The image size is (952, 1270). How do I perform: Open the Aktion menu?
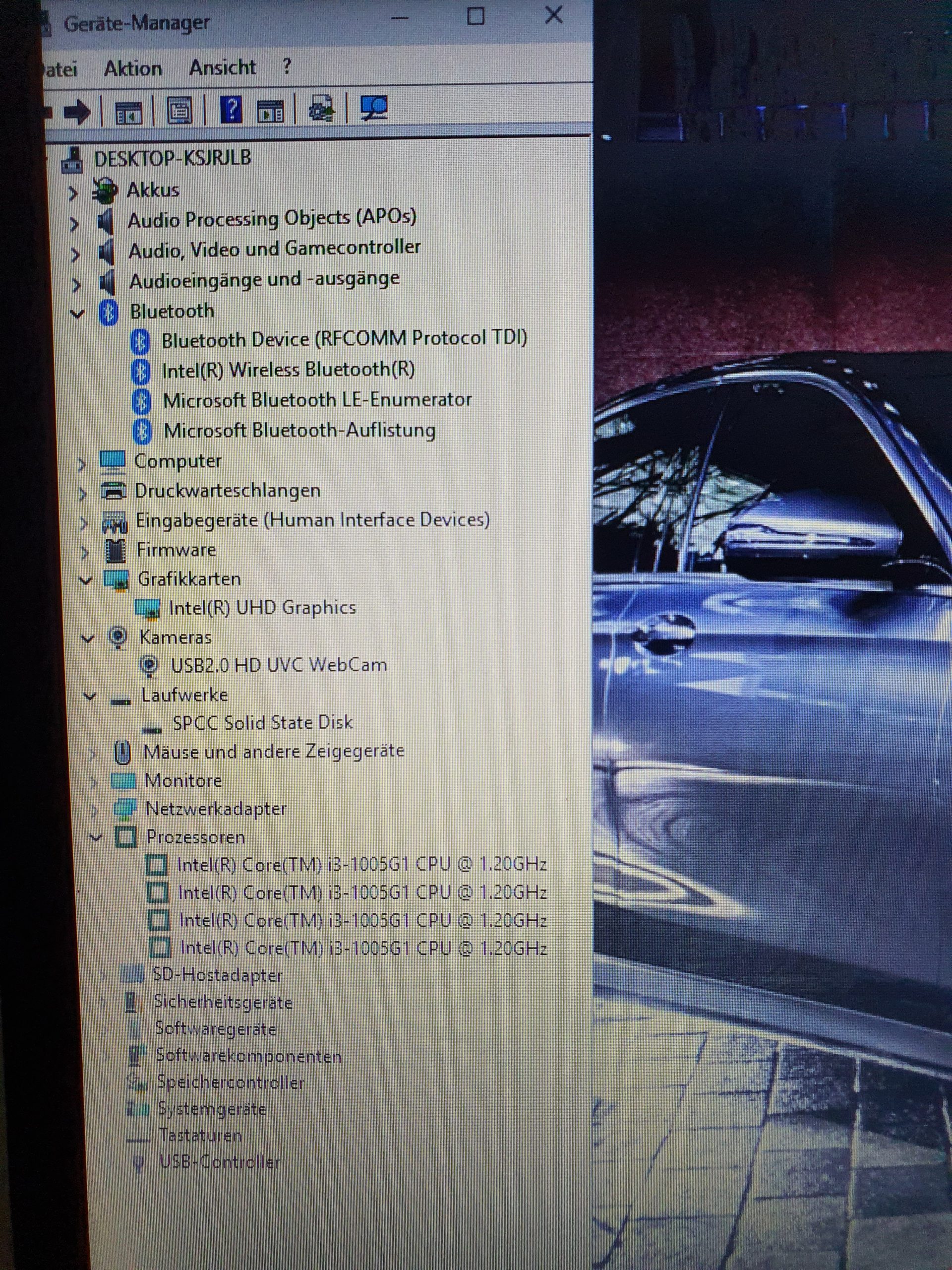(132, 68)
